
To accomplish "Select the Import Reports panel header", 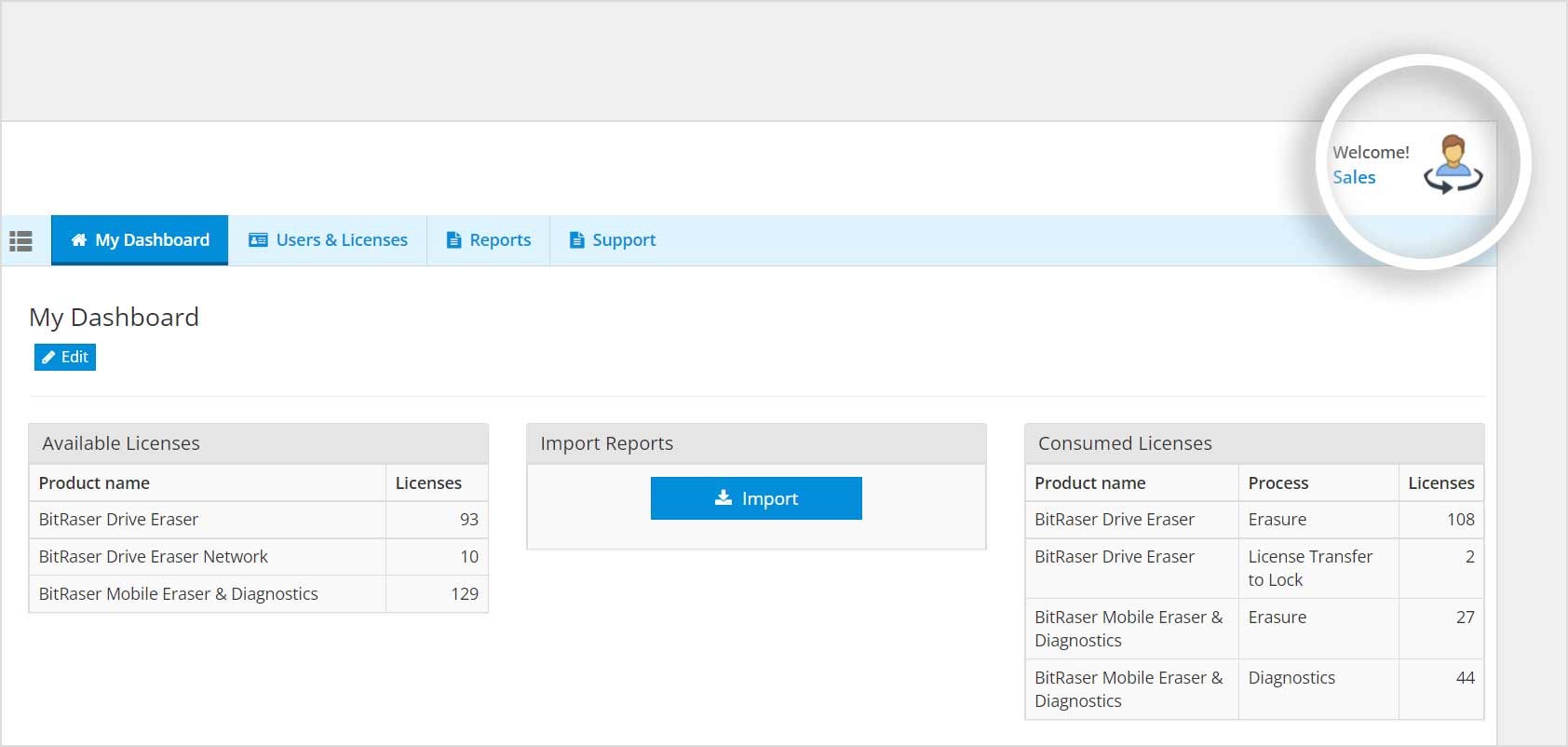I will [x=756, y=443].
